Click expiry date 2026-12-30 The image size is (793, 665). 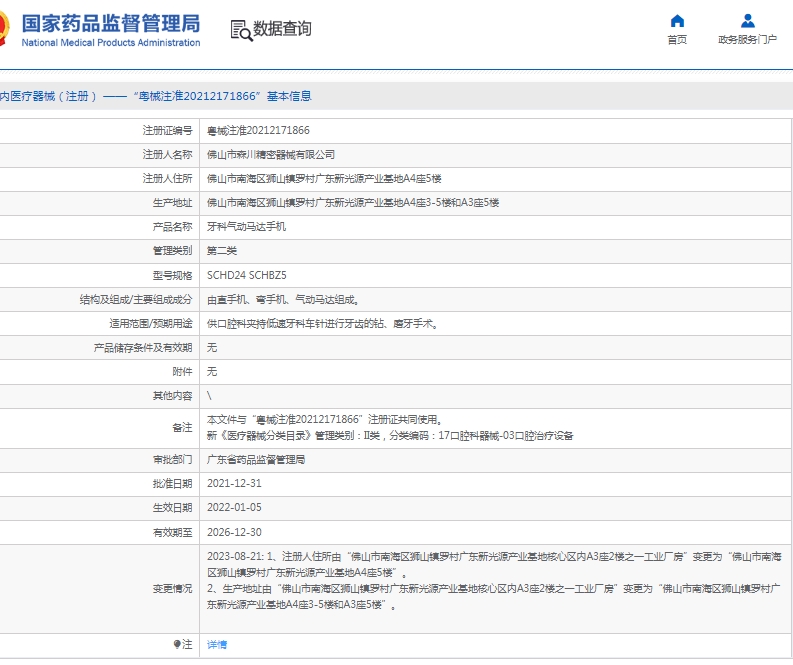coord(234,532)
